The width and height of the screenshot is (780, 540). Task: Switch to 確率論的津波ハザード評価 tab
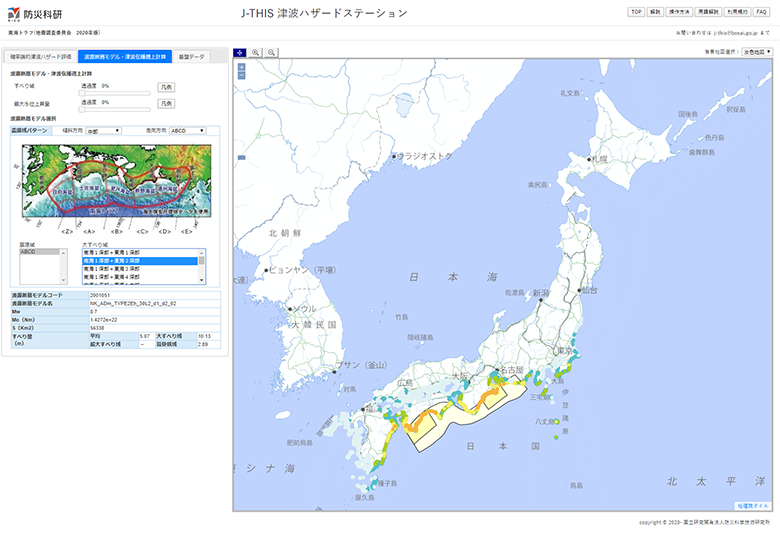(39, 57)
